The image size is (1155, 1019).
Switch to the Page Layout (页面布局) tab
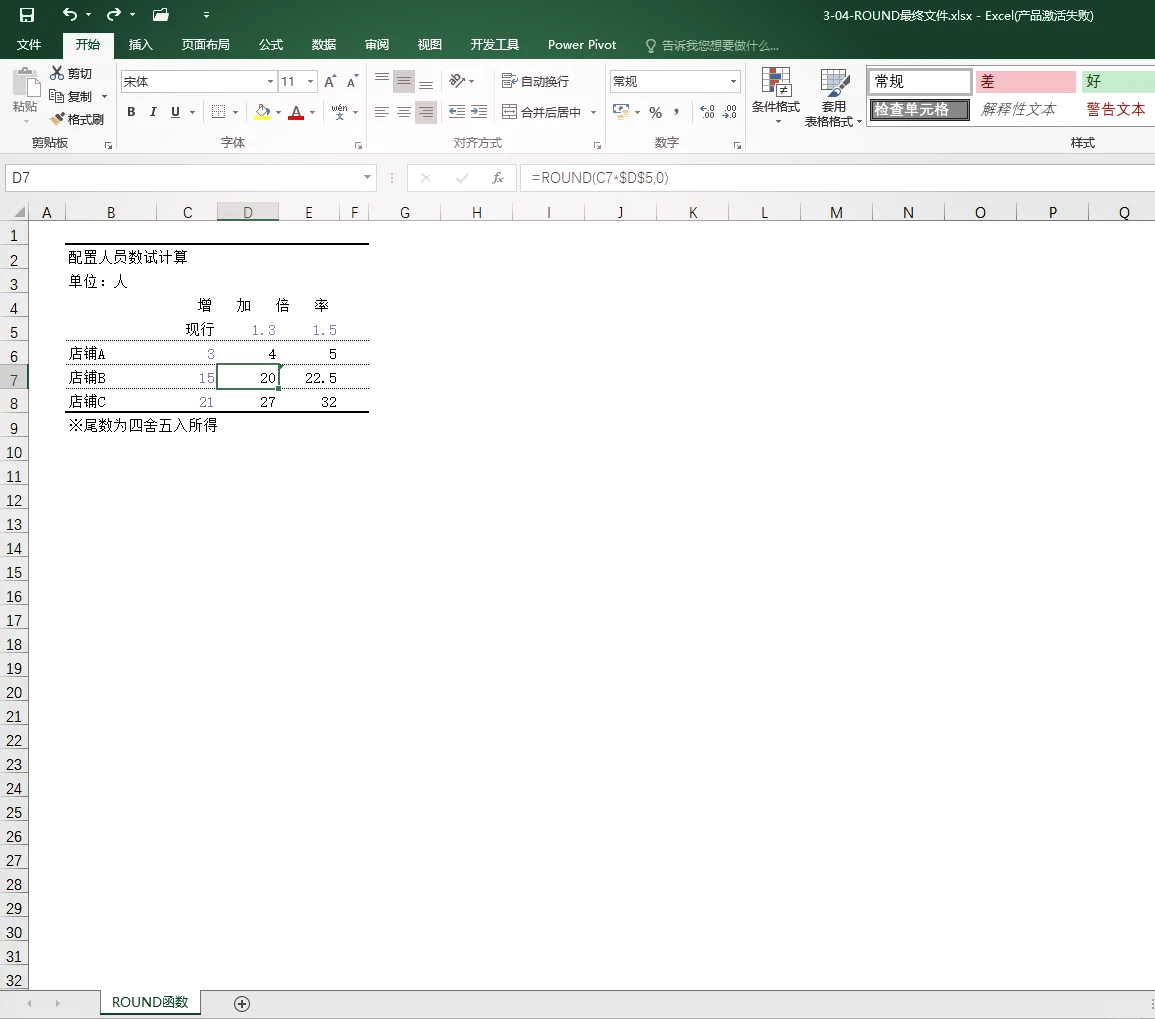(206, 45)
